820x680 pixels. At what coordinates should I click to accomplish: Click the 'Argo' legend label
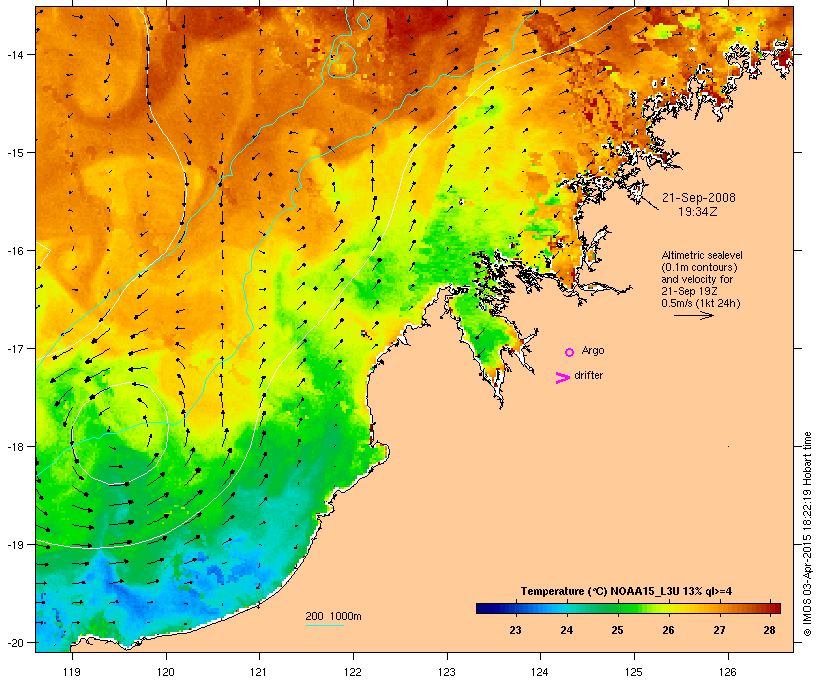point(593,350)
